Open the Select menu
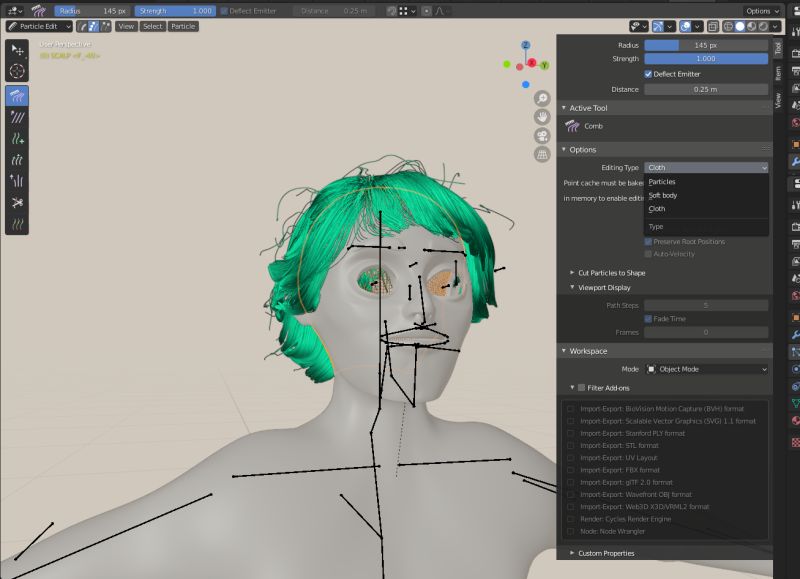 click(x=152, y=27)
